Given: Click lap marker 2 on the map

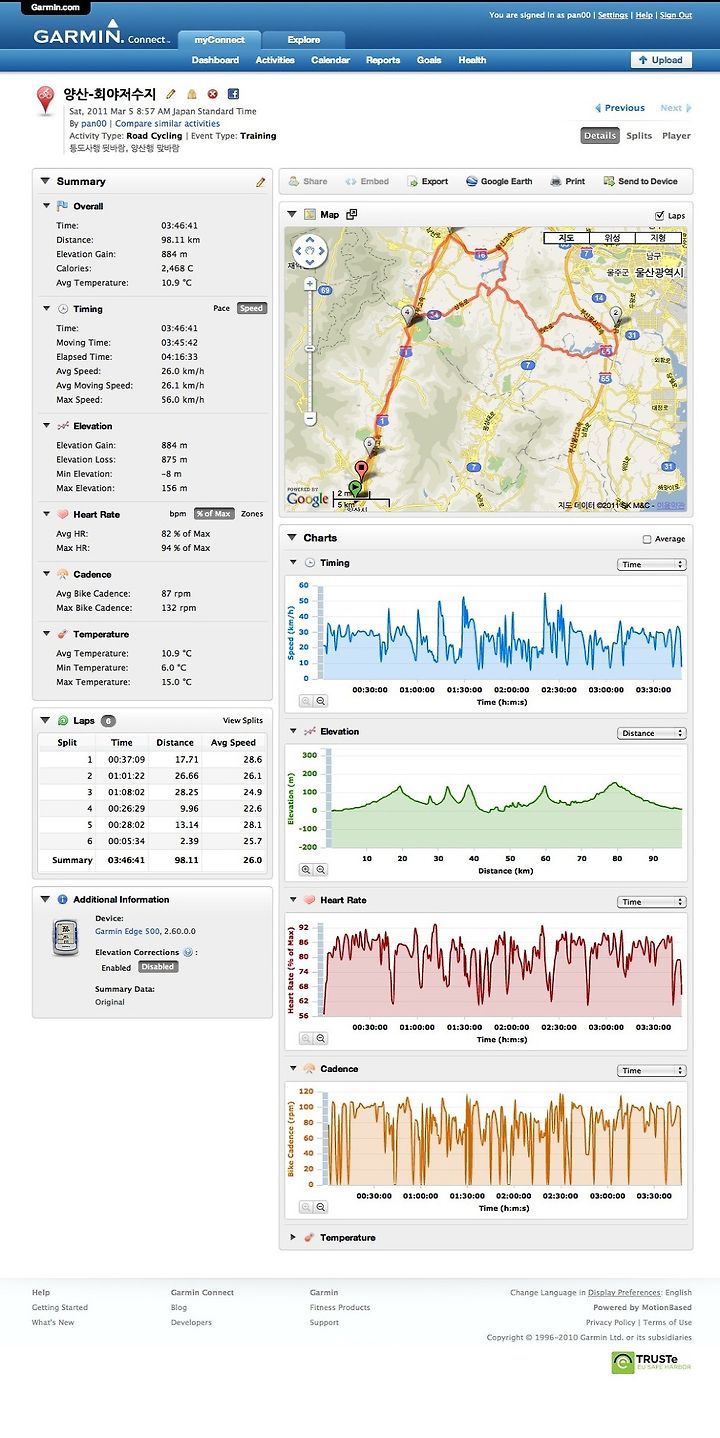Looking at the screenshot, I should (616, 314).
